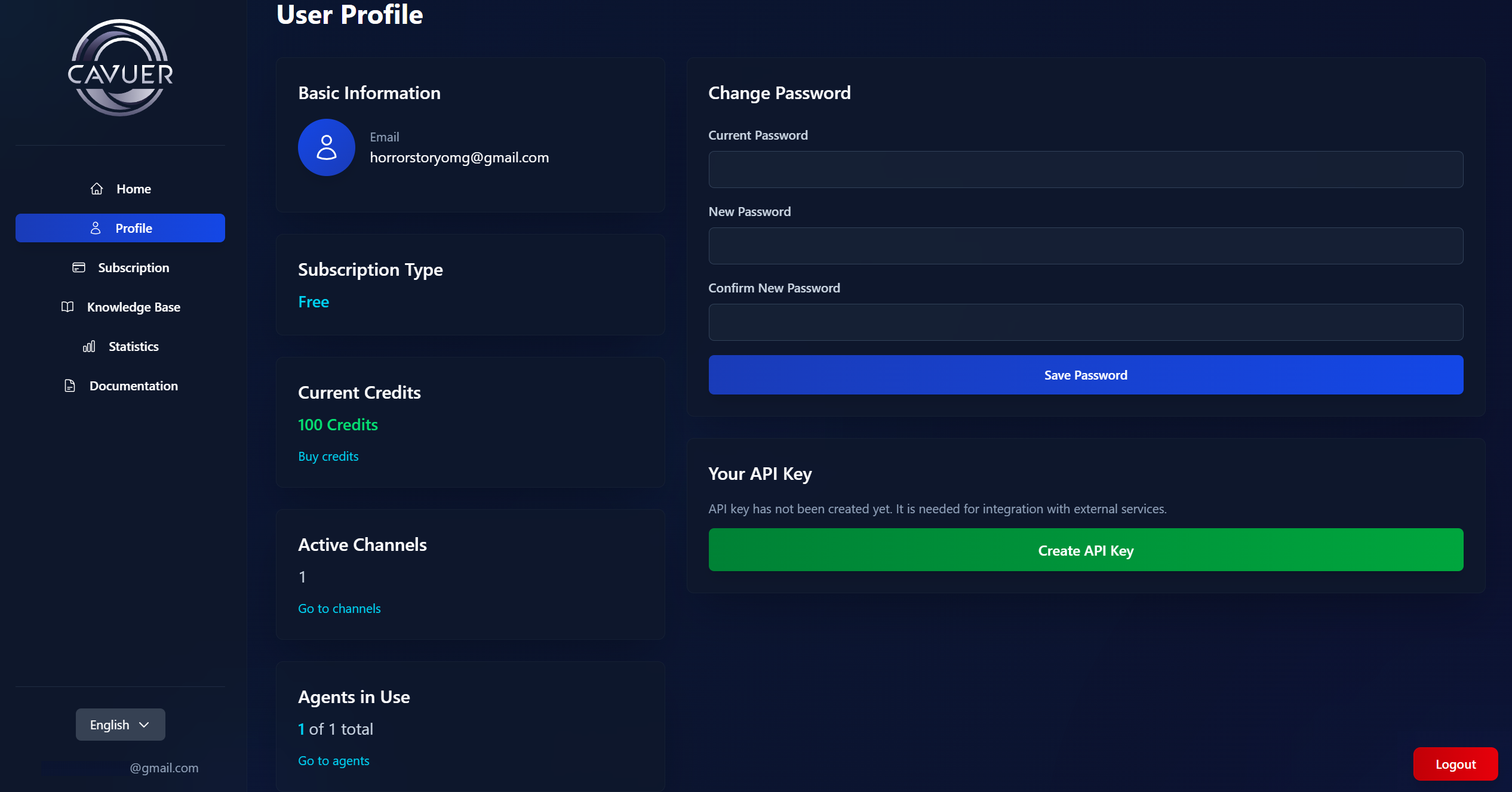Click the card icon beside Subscription

click(x=79, y=268)
